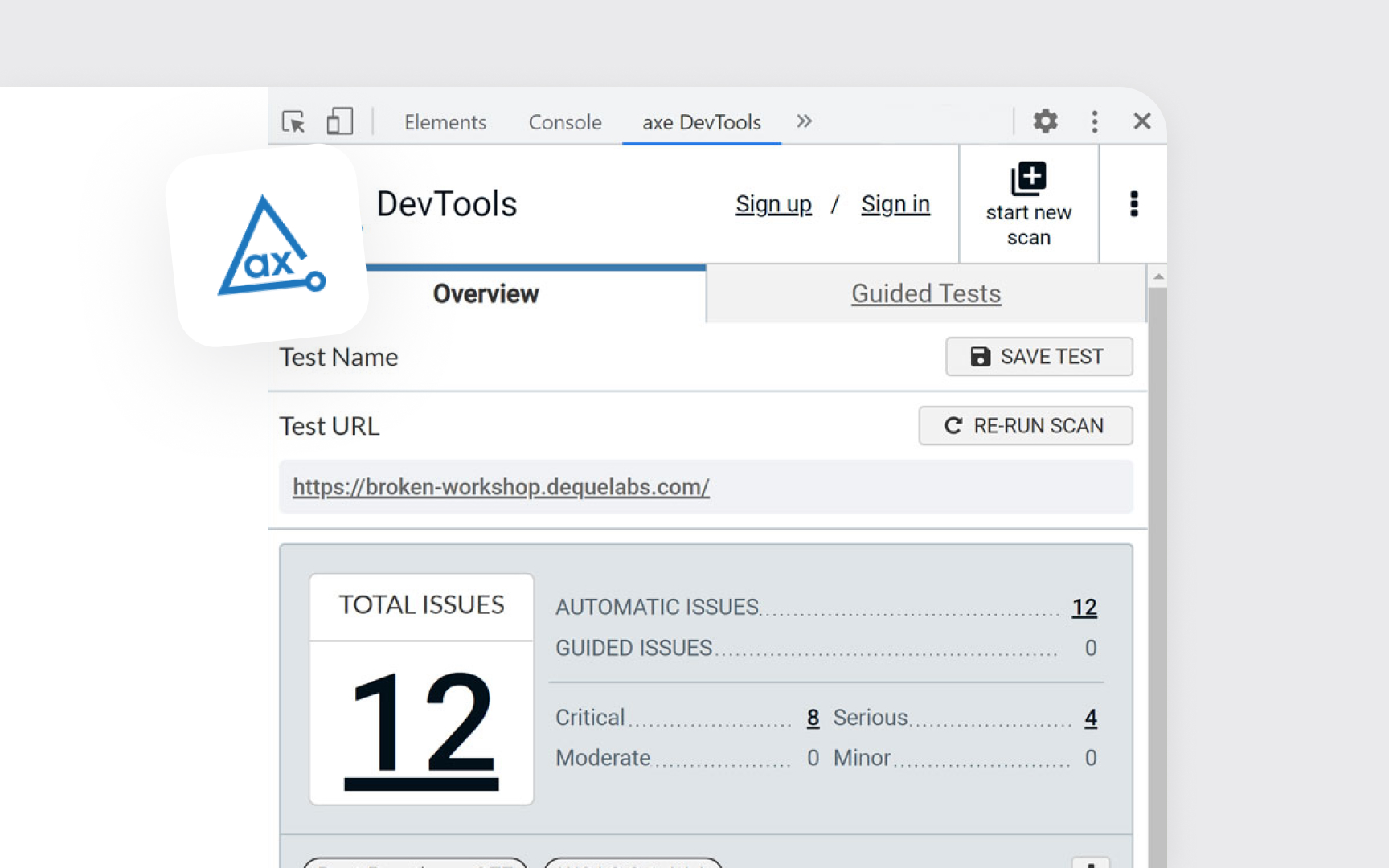Switch to the Guided Tests tab
Screen dimensions: 1389x868
925,293
